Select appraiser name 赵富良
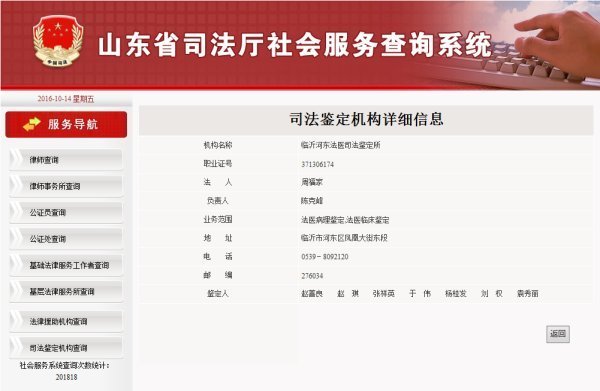The height and width of the screenshot is (391, 600). (312, 294)
